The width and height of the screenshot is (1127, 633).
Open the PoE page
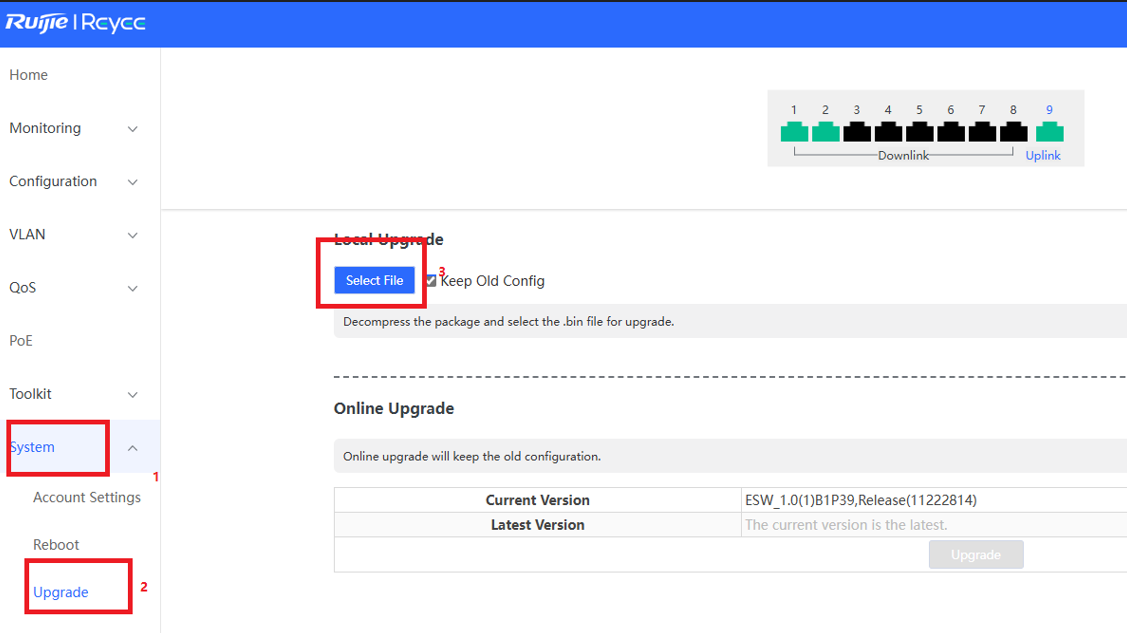[21, 341]
